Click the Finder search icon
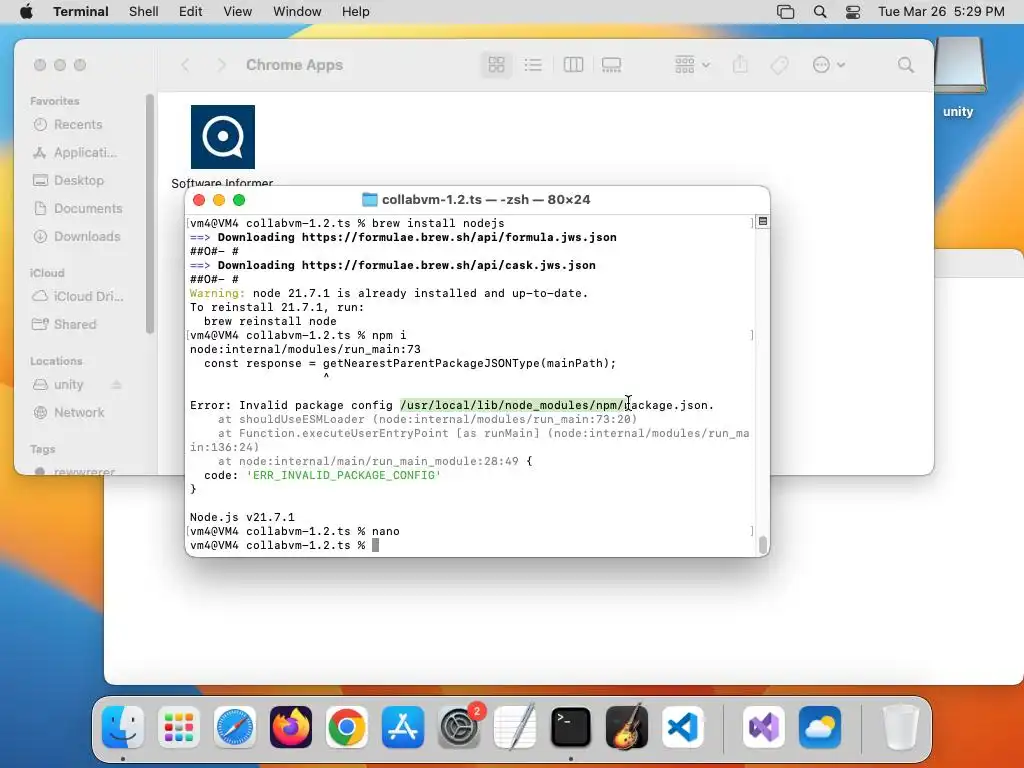Screen dimensions: 1024x768 click(905, 65)
